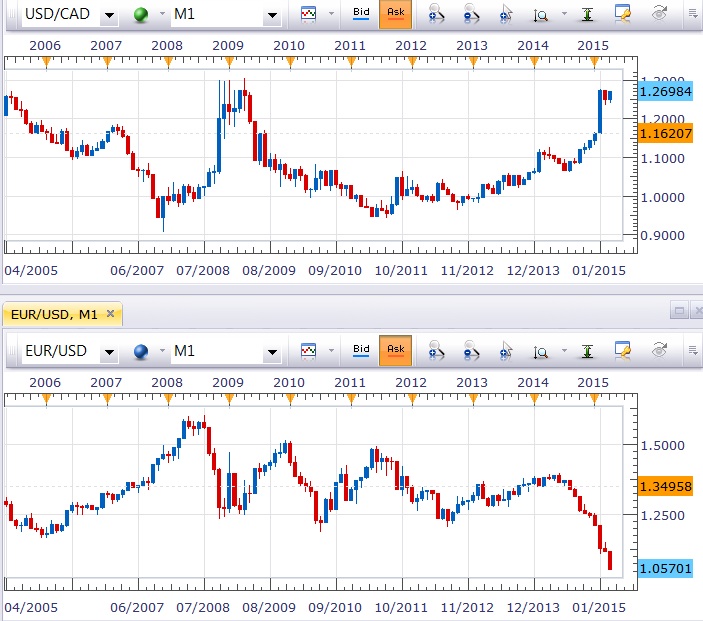
Task: Open the USD/CAD symbol dropdown
Action: coord(108,17)
